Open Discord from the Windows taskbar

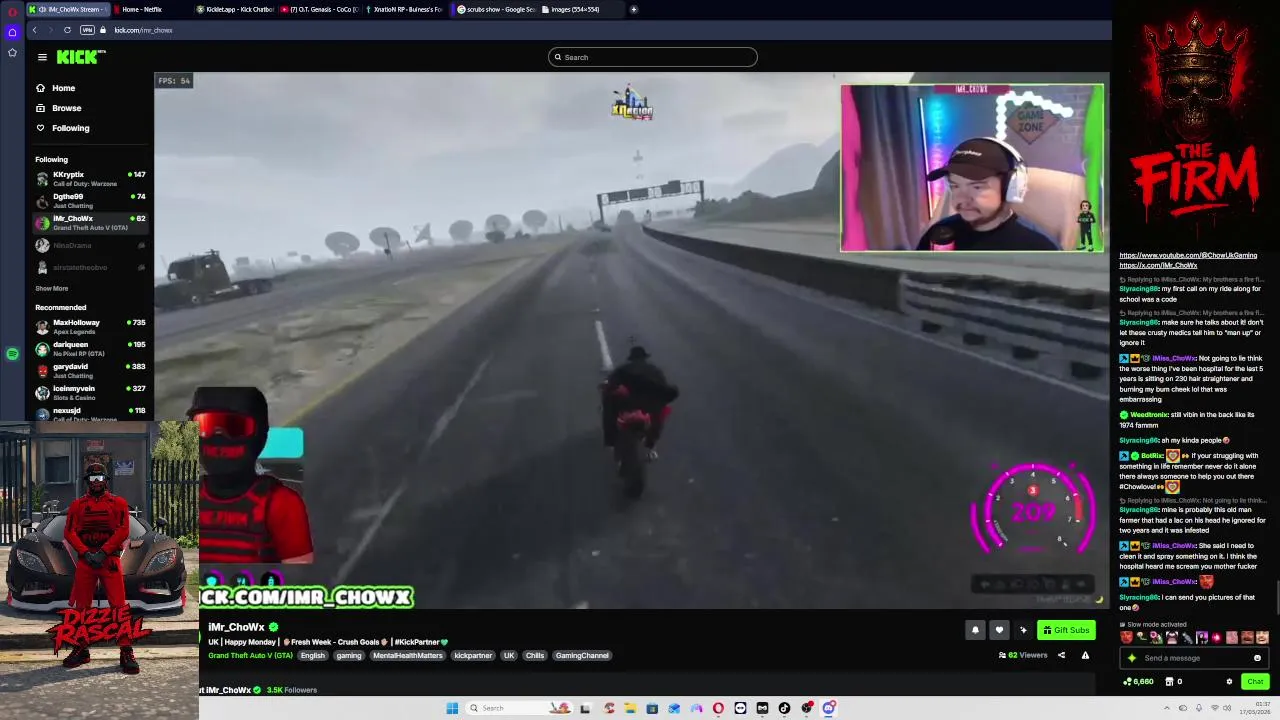point(829,708)
